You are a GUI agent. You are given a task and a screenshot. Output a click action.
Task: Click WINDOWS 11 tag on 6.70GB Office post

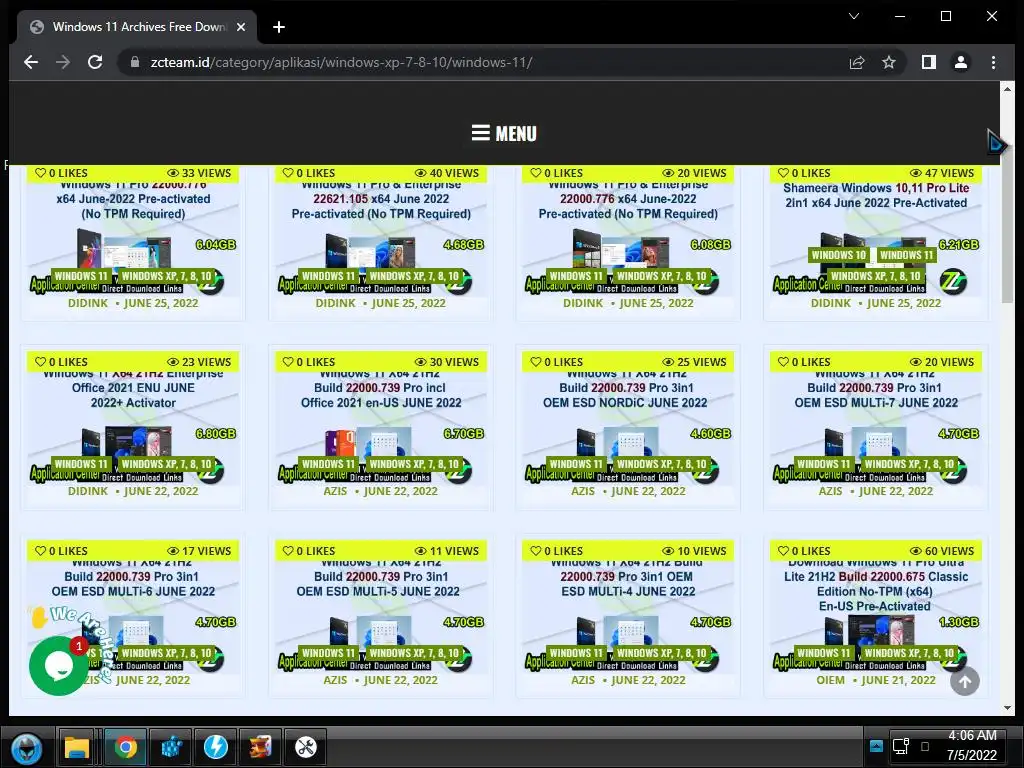(x=328, y=464)
